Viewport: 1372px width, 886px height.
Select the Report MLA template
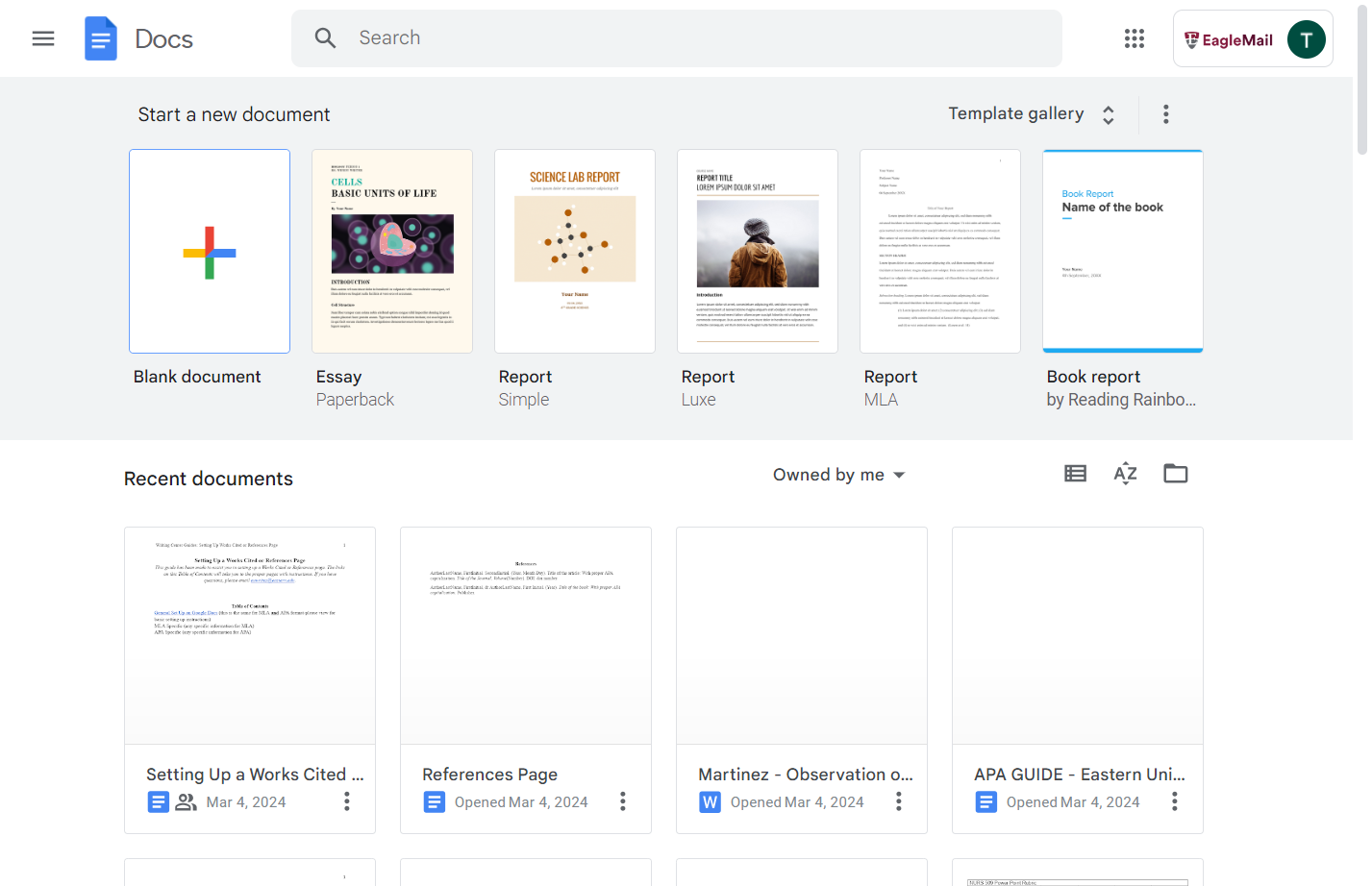click(940, 252)
